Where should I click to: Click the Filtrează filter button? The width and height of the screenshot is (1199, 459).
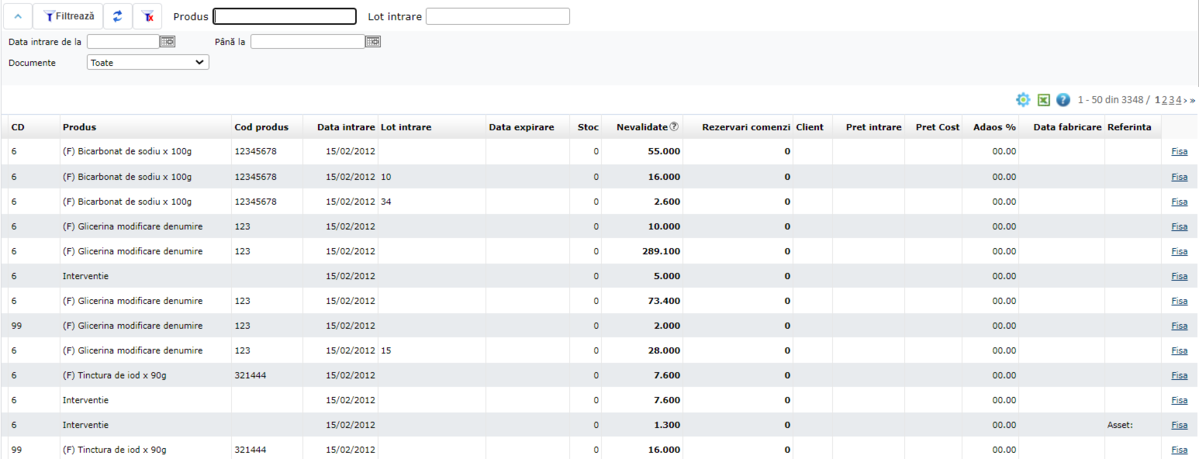[68, 16]
